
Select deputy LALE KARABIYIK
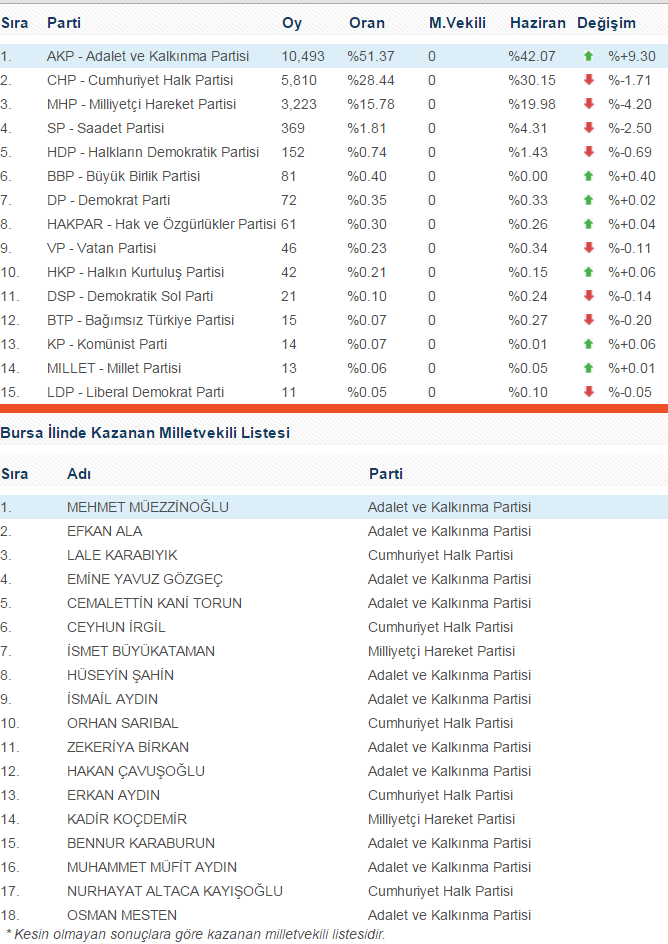[122, 555]
